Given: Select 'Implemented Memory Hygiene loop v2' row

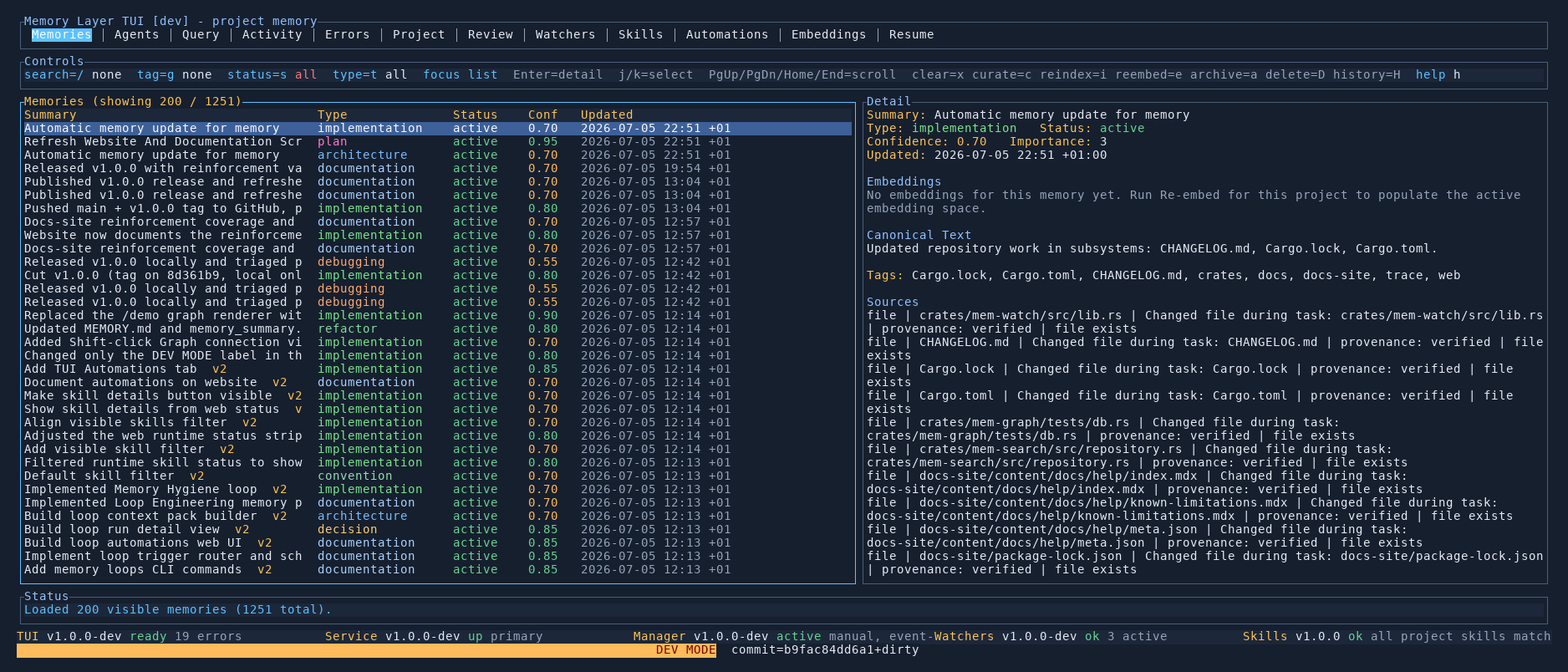Looking at the screenshot, I should (437, 489).
